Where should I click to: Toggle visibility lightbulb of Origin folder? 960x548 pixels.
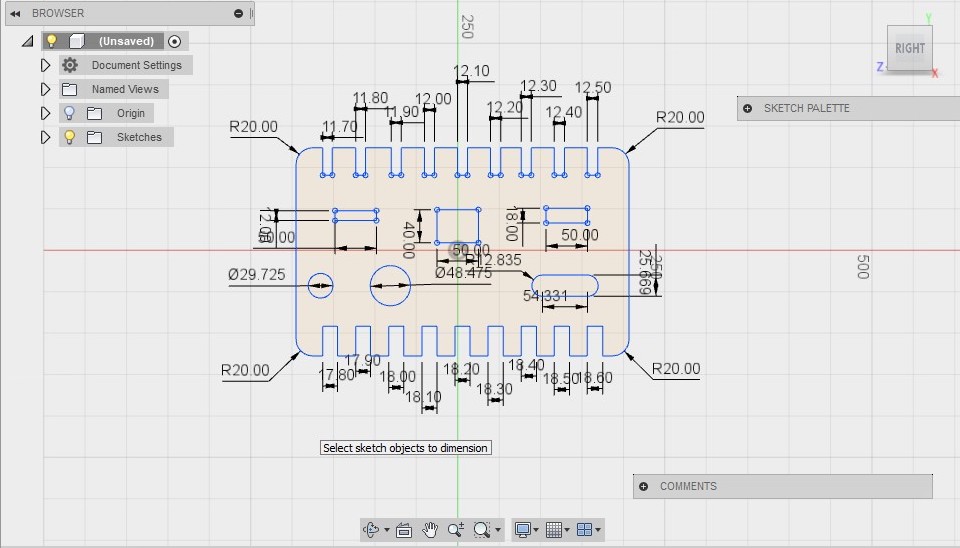[x=70, y=113]
